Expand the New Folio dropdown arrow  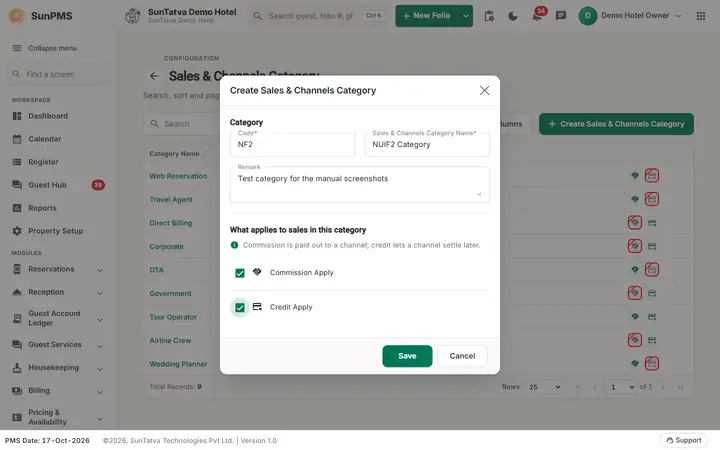pyautogui.click(x=466, y=16)
